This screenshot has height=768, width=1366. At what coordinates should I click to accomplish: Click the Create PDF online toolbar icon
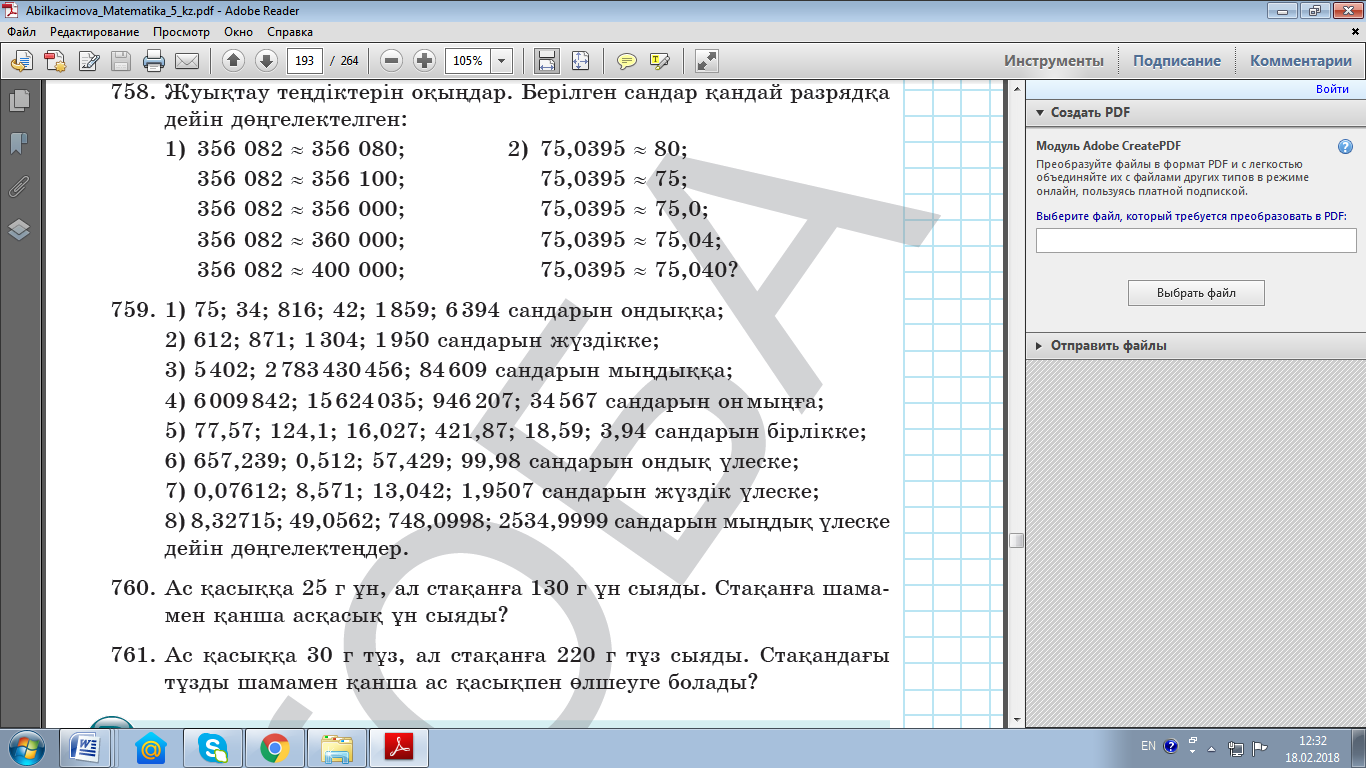click(55, 61)
